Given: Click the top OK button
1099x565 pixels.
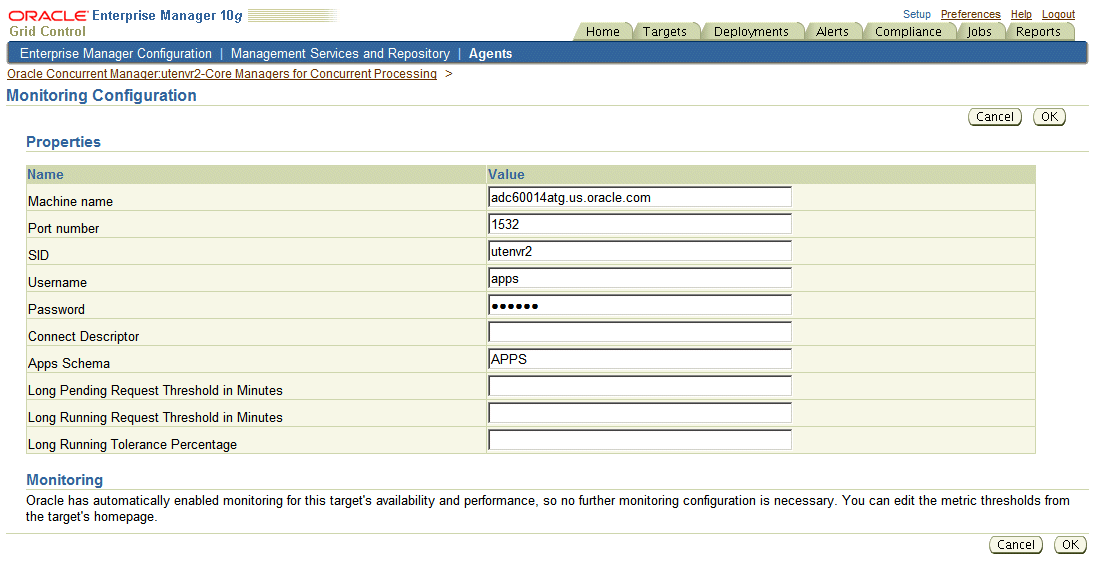Looking at the screenshot, I should tap(1049, 116).
